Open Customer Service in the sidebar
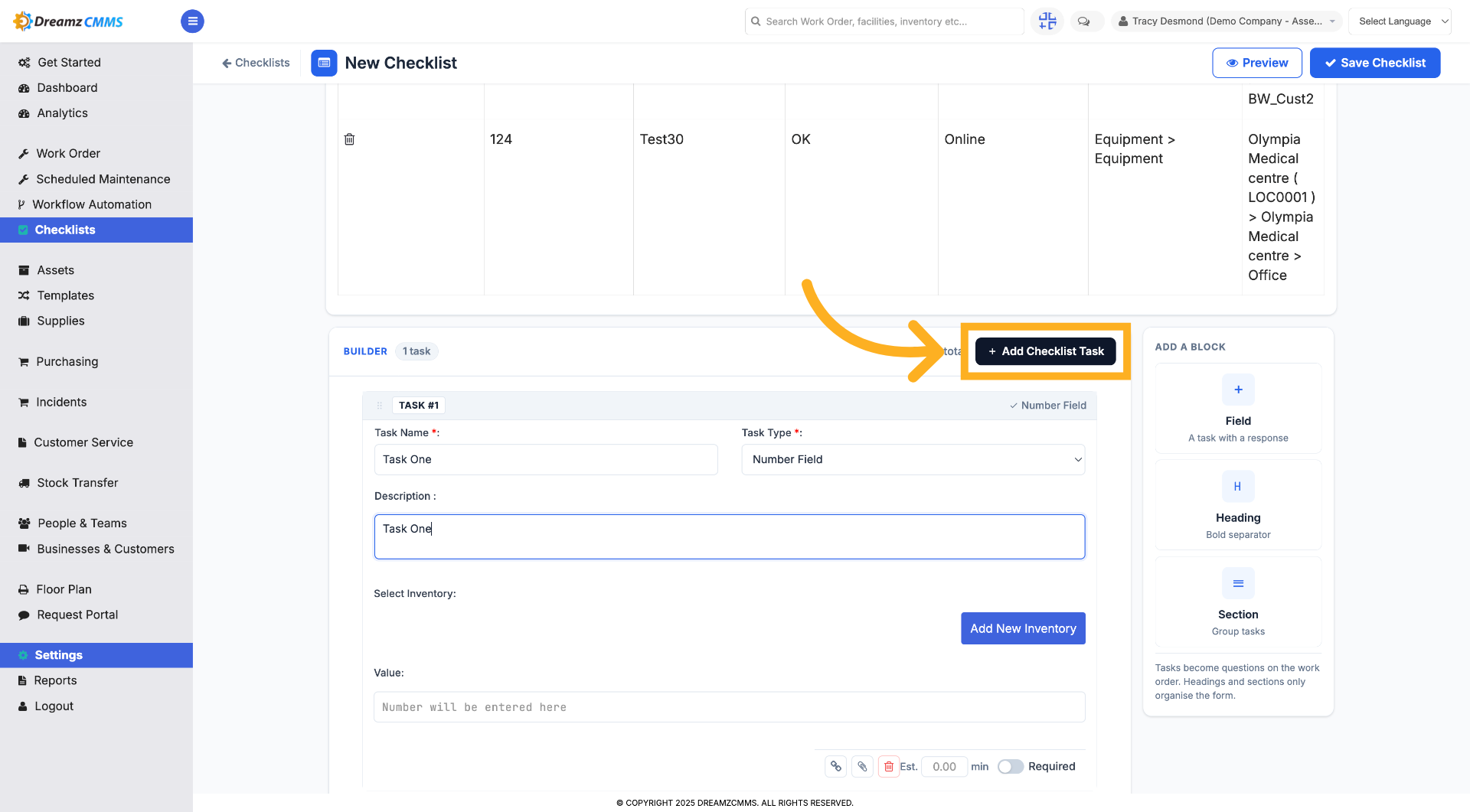This screenshot has height=812, width=1470. [x=83, y=442]
